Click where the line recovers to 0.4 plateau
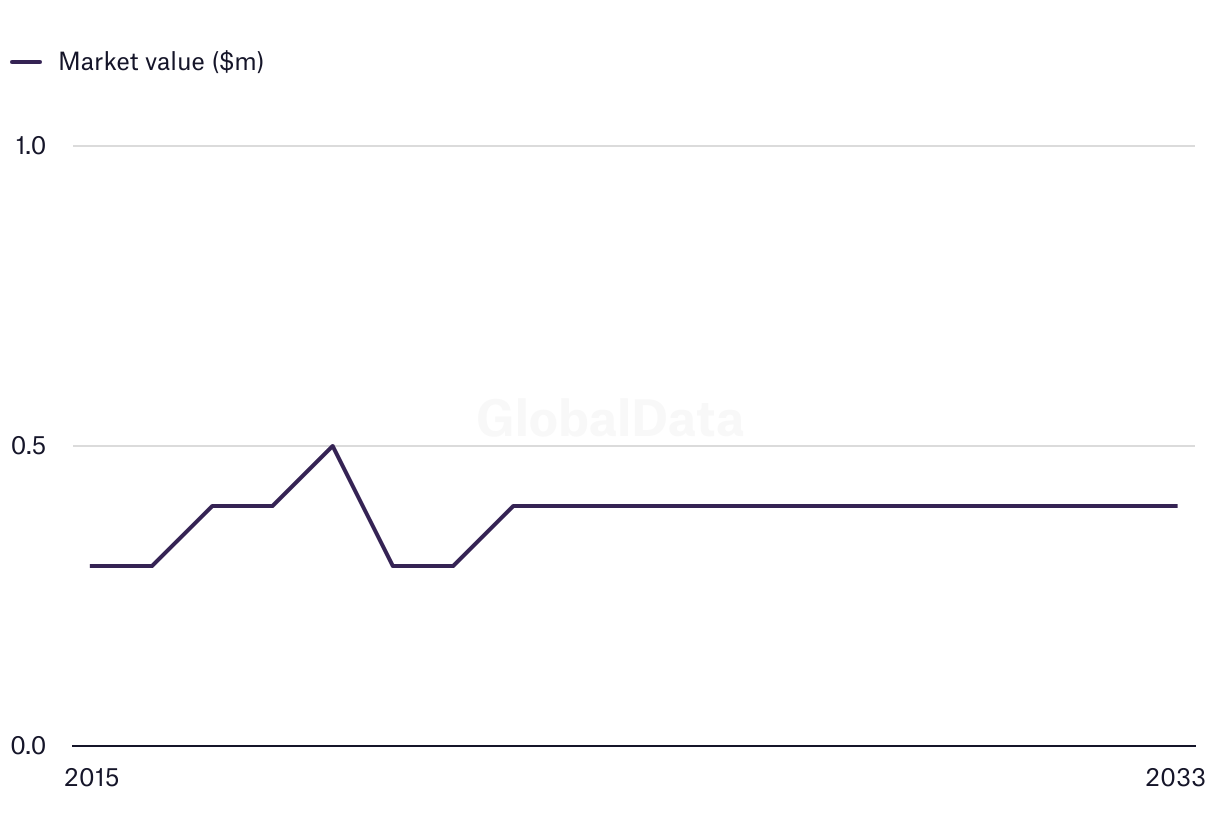The height and width of the screenshot is (836, 1220). coord(513,506)
